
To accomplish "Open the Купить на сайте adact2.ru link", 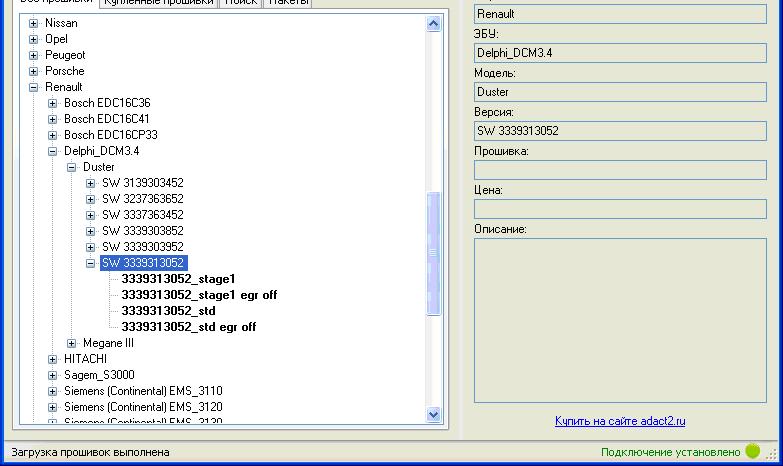I will [x=620, y=421].
